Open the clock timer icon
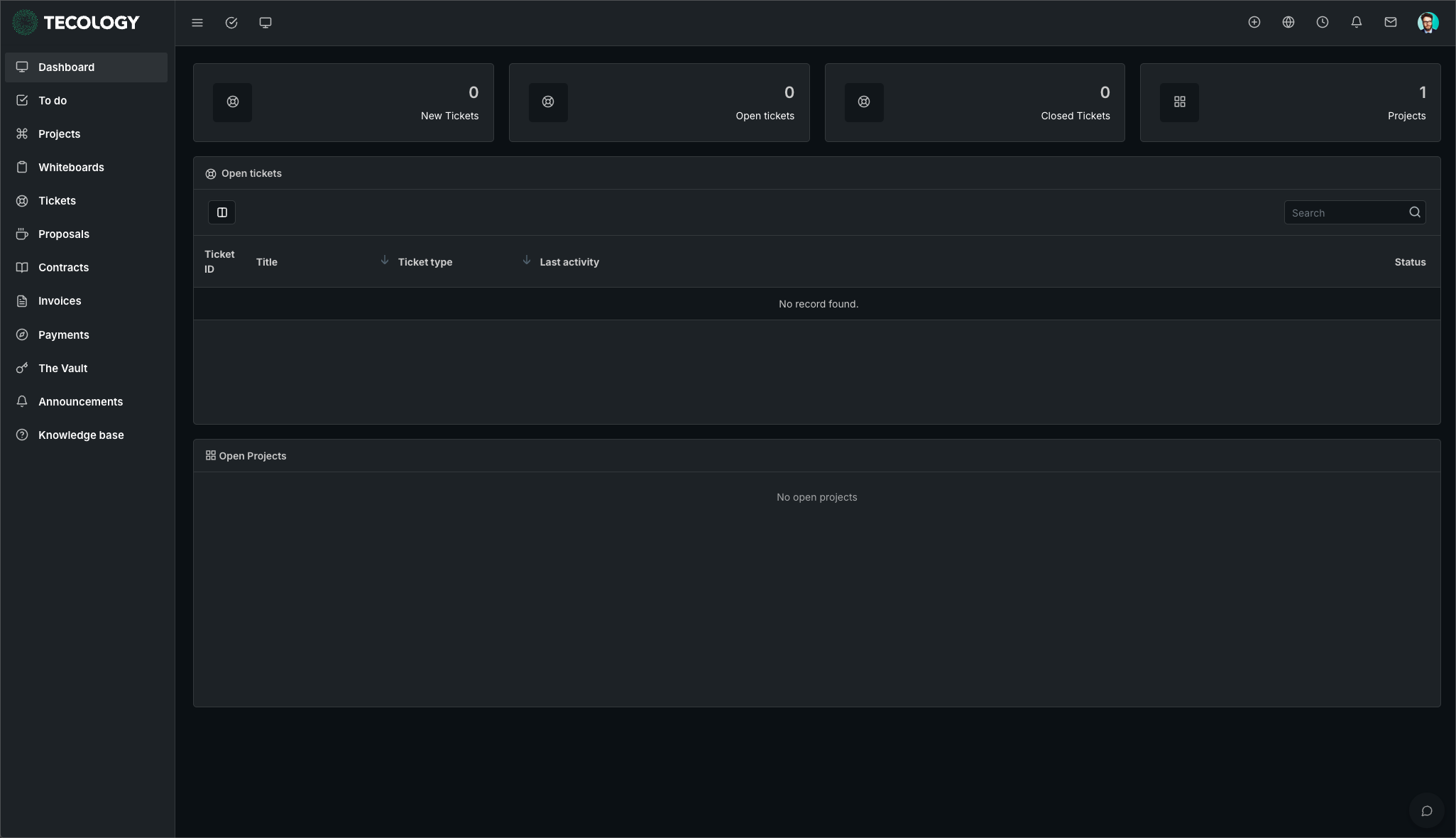Image resolution: width=1456 pixels, height=838 pixels. 1323,22
